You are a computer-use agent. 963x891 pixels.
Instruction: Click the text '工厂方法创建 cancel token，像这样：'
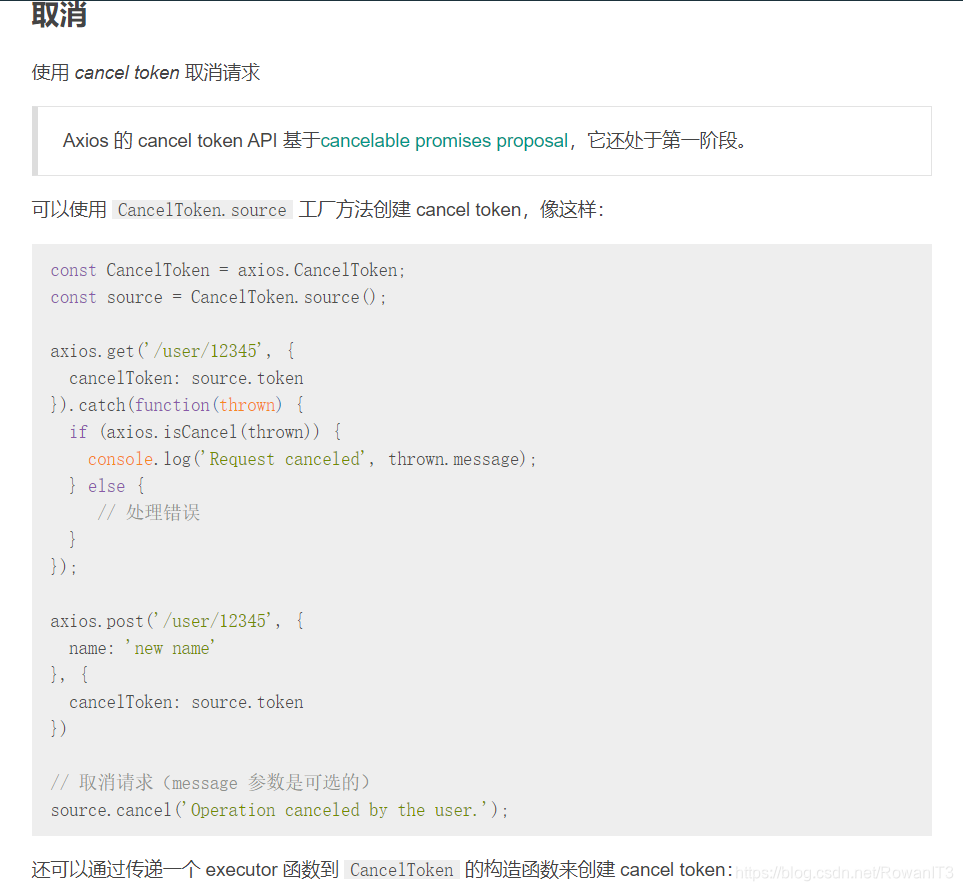click(451, 210)
